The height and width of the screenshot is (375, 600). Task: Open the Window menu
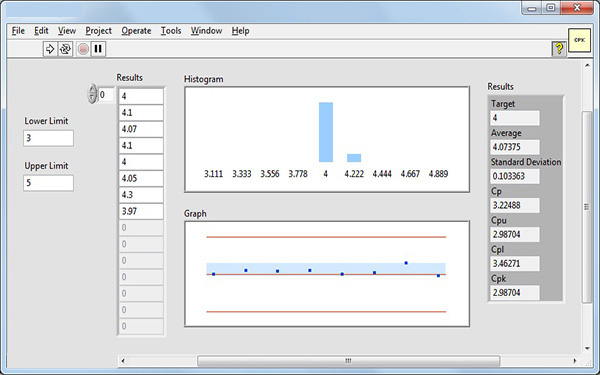(x=206, y=31)
